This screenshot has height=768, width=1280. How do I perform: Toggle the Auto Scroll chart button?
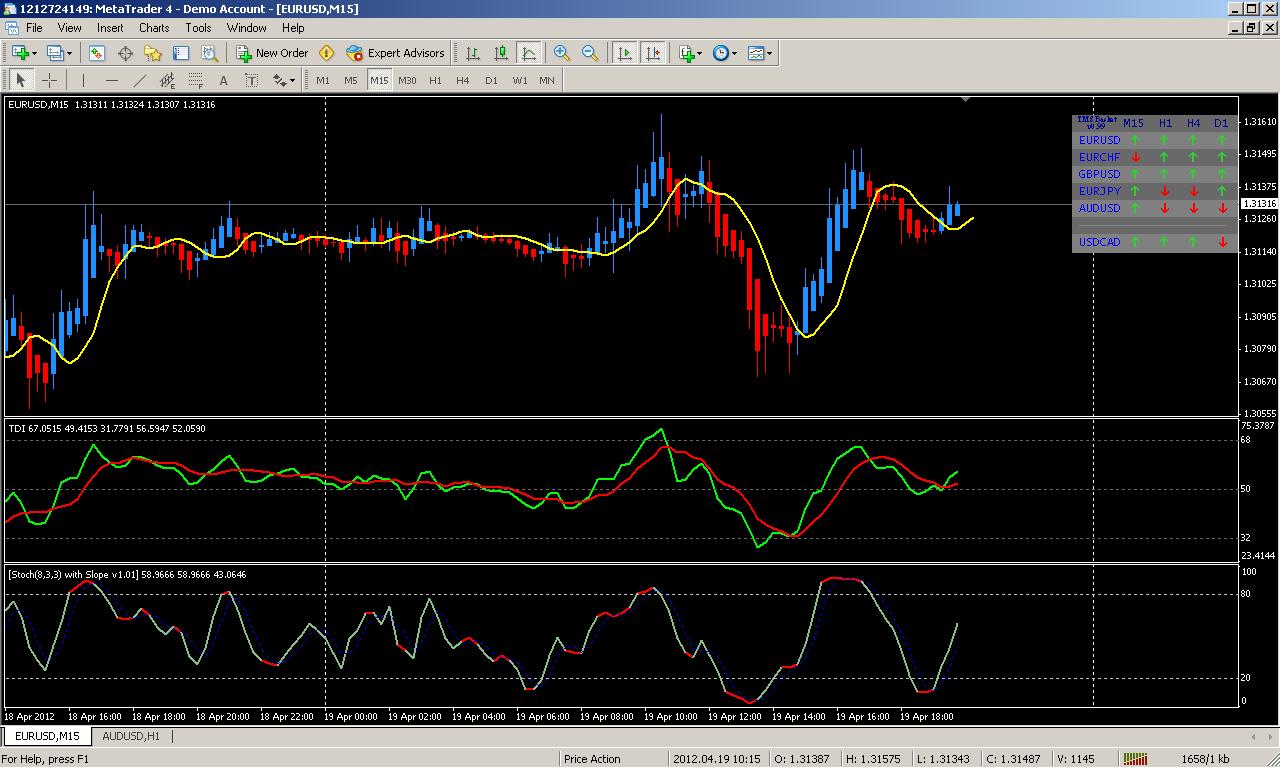tap(625, 53)
